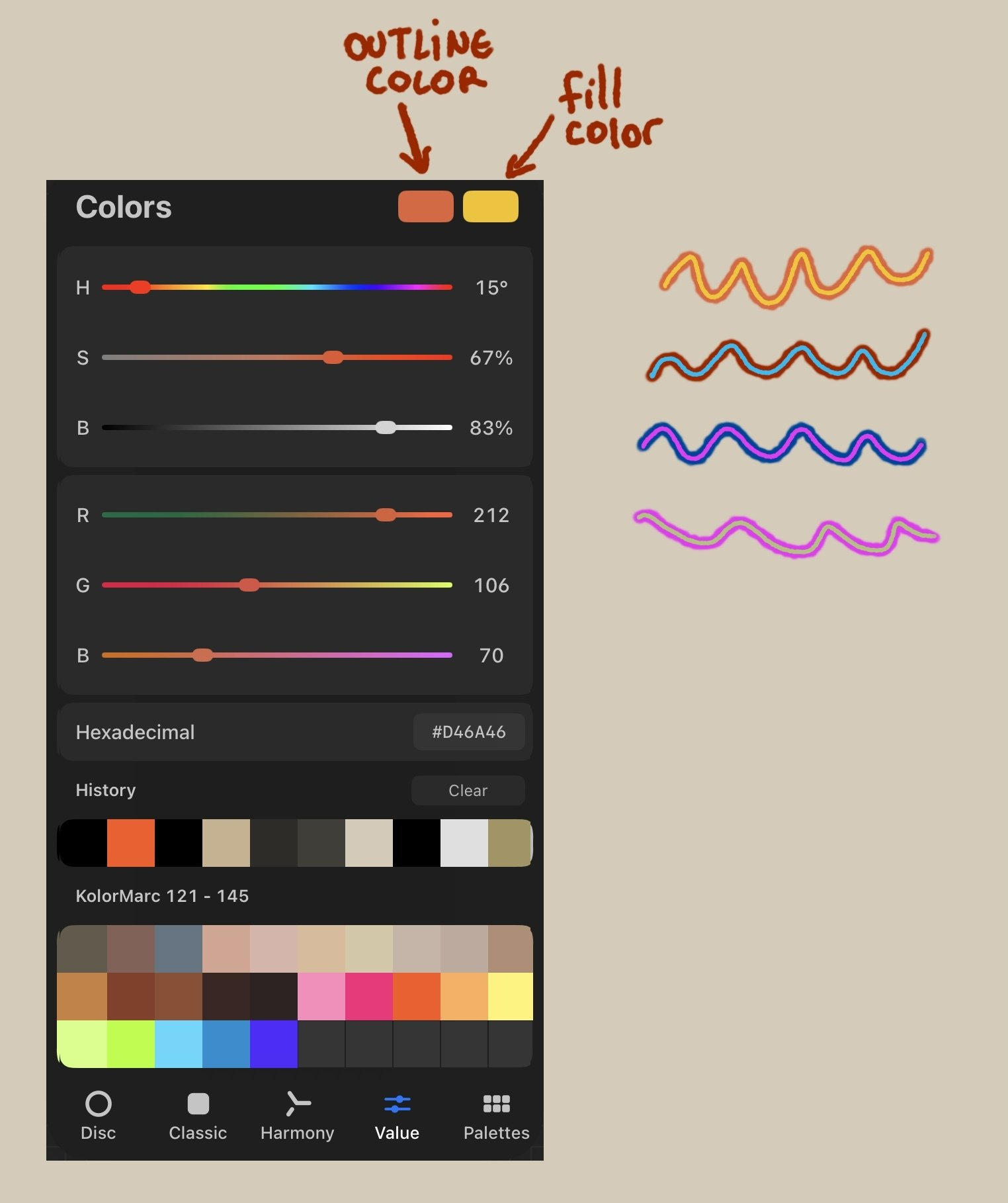Choose the indigo blue palette swatch

pyautogui.click(x=274, y=1044)
